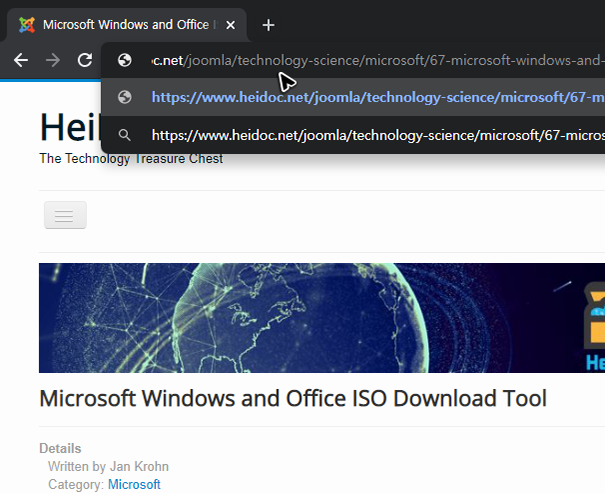The height and width of the screenshot is (493, 605).
Task: Click the globe icon in address bar
Action: point(125,60)
